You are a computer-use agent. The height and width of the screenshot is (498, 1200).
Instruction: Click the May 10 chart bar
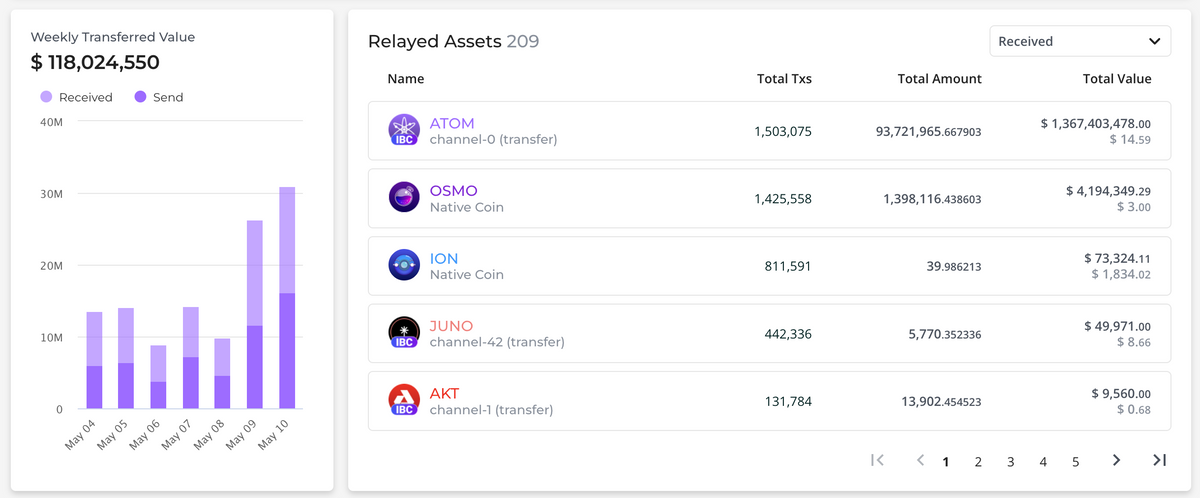coord(287,298)
